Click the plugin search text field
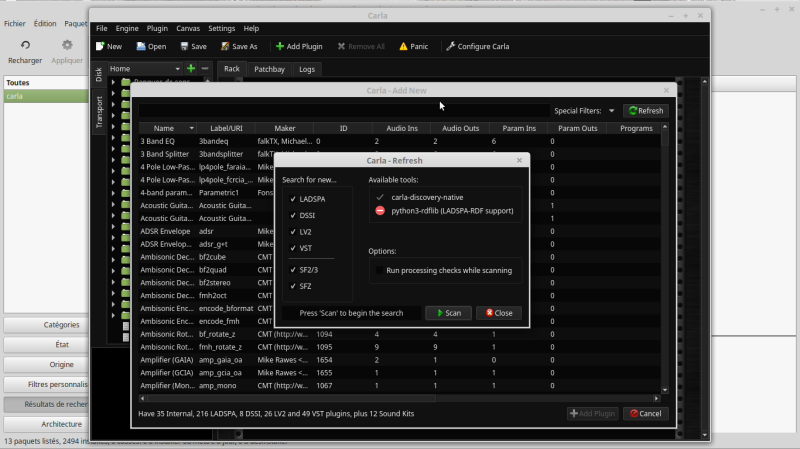Image resolution: width=800 pixels, height=449 pixels. [344, 111]
